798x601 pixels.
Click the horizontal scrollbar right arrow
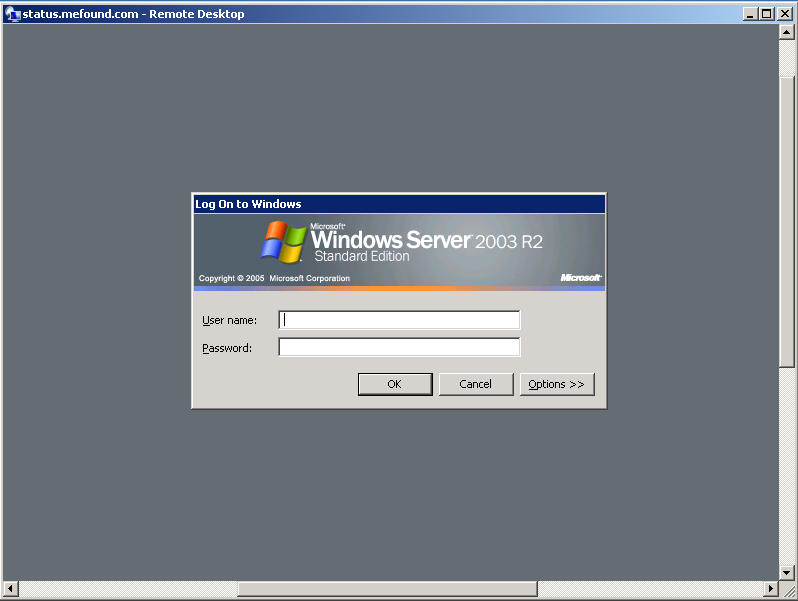[x=770, y=589]
